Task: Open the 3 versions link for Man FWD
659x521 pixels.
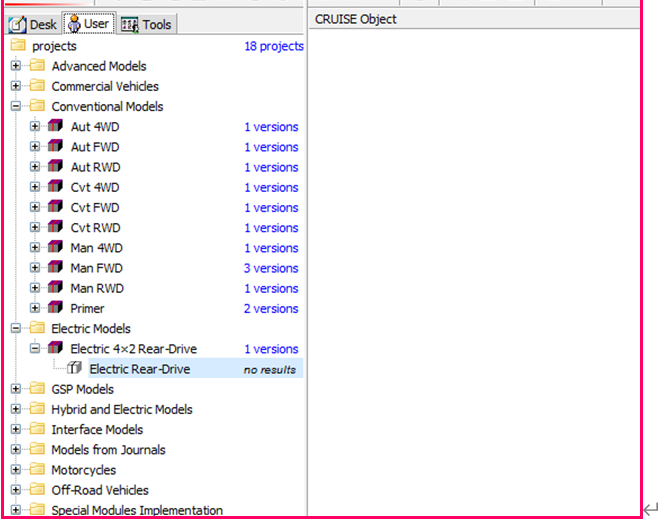Action: point(271,268)
